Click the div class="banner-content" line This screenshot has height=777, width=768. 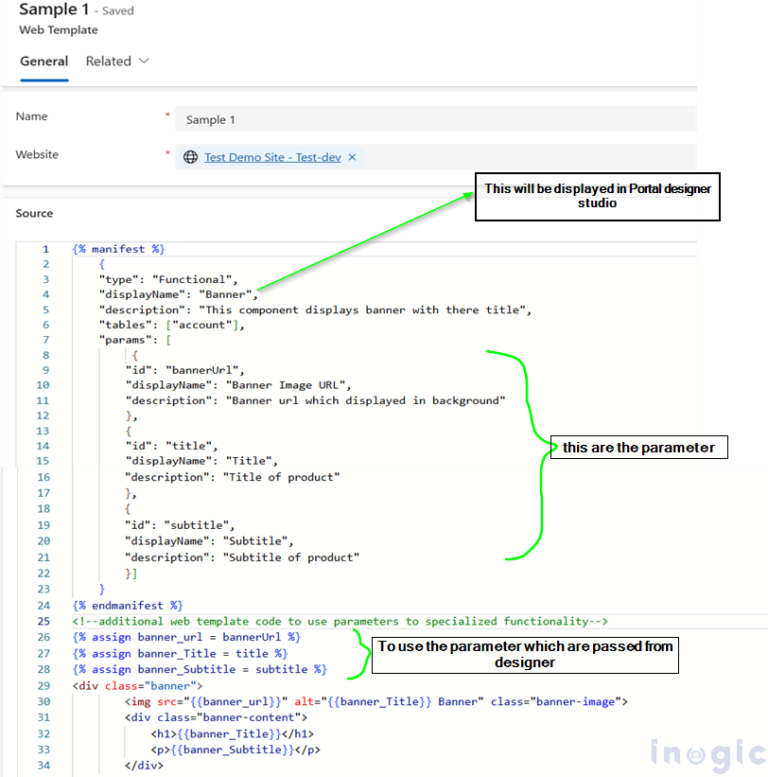(x=216, y=718)
